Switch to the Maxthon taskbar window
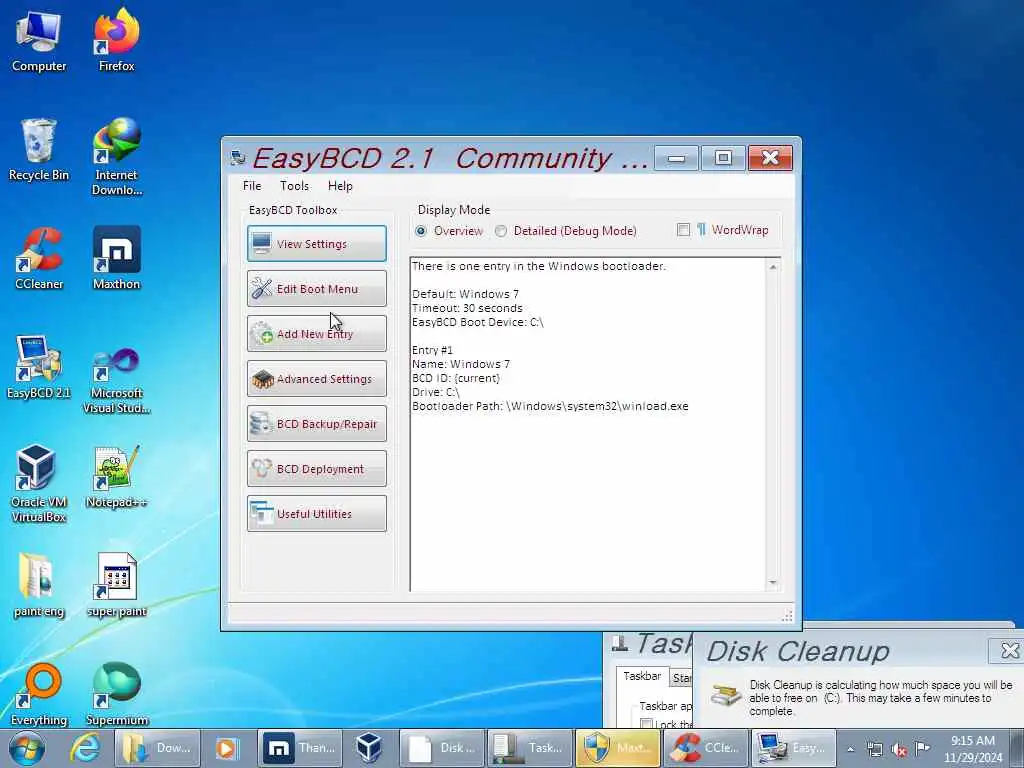 pos(300,748)
